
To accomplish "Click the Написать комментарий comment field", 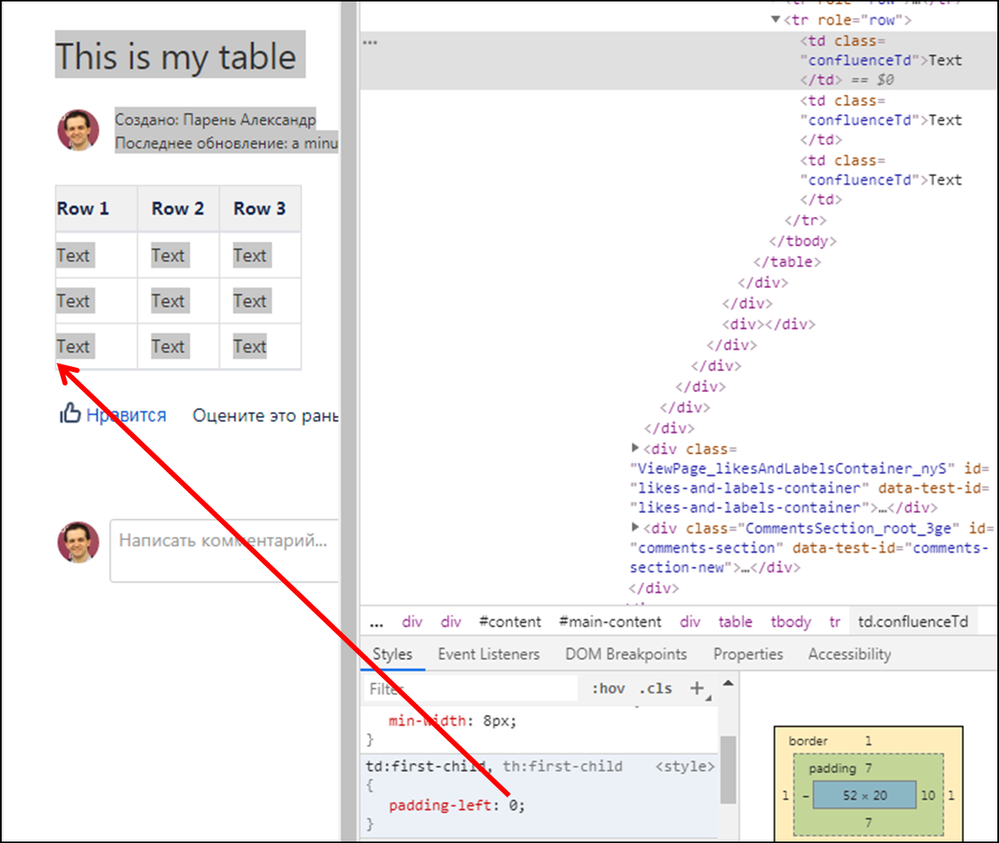I will [224, 551].
